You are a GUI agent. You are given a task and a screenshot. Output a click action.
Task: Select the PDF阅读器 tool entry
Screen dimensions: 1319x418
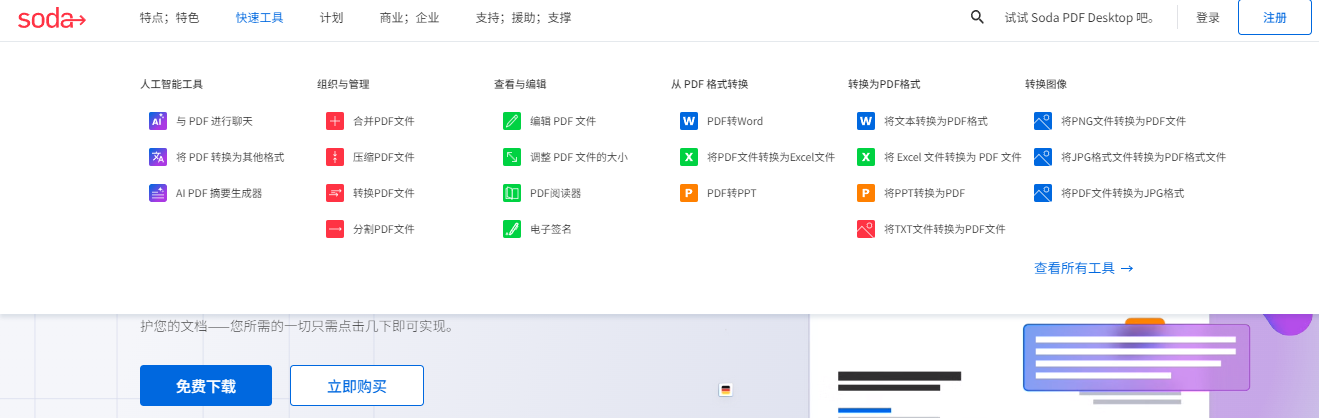coord(555,193)
